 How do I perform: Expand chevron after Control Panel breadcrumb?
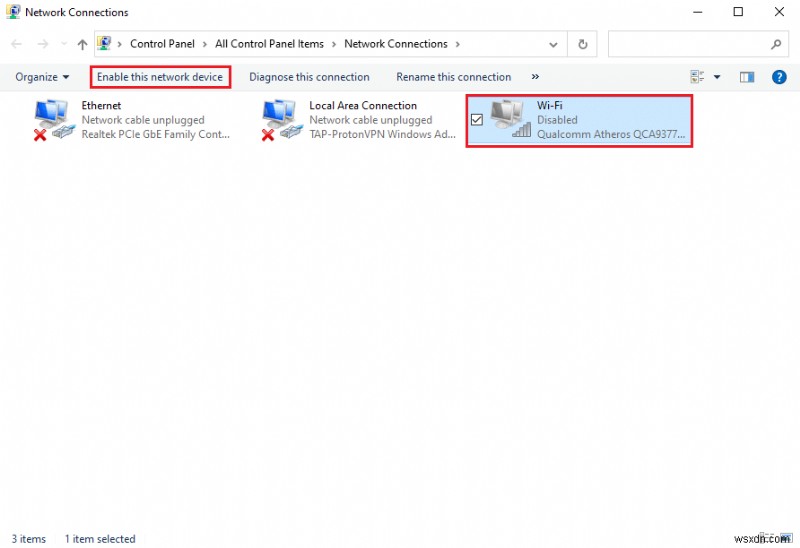[x=205, y=44]
